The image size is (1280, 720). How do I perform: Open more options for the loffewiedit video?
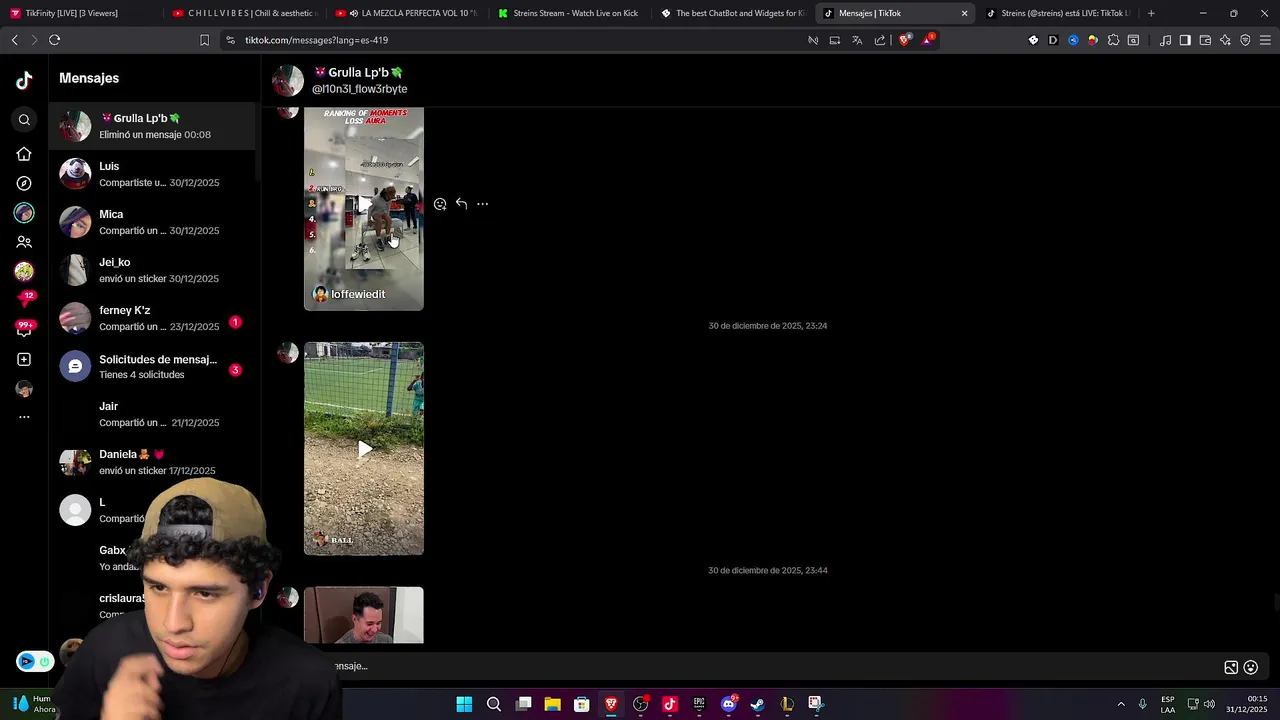482,204
